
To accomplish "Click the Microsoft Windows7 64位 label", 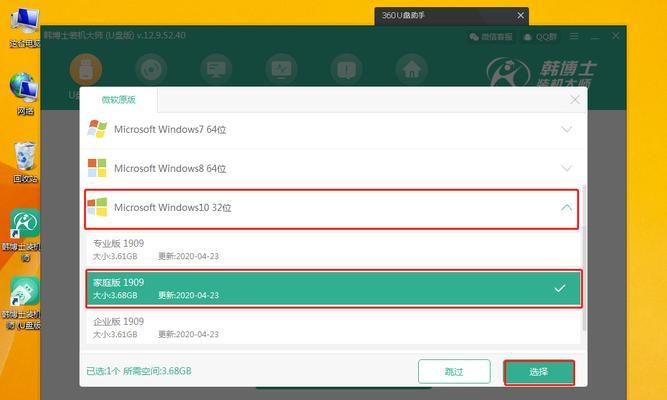I will coord(170,129).
